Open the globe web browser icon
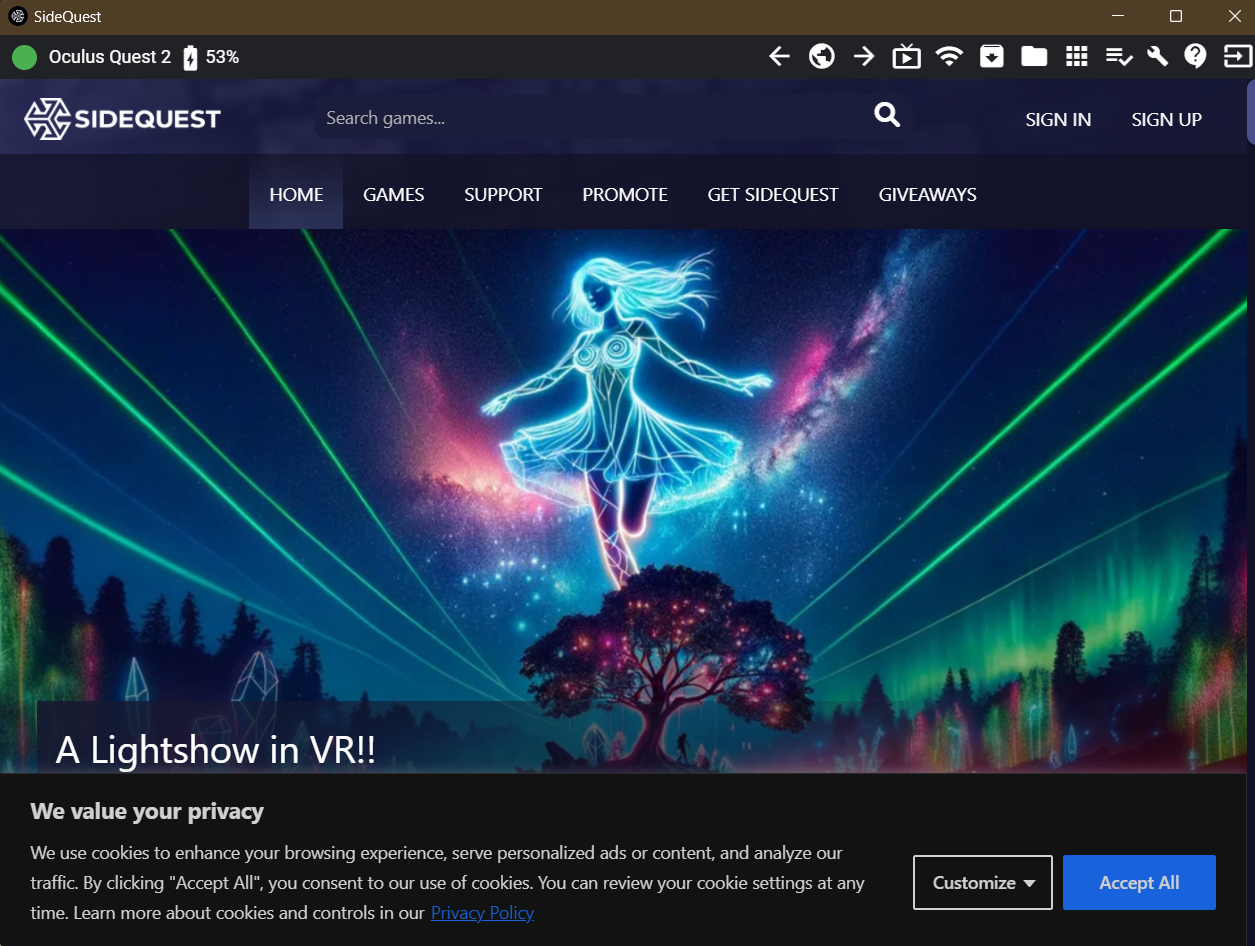 [822, 57]
